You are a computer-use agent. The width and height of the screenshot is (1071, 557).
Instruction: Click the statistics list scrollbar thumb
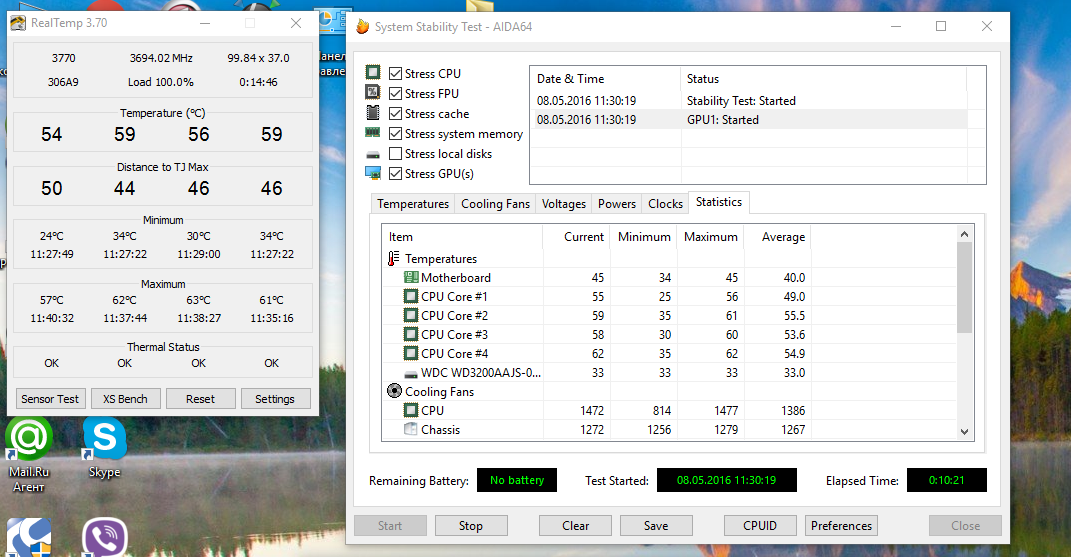click(x=964, y=287)
